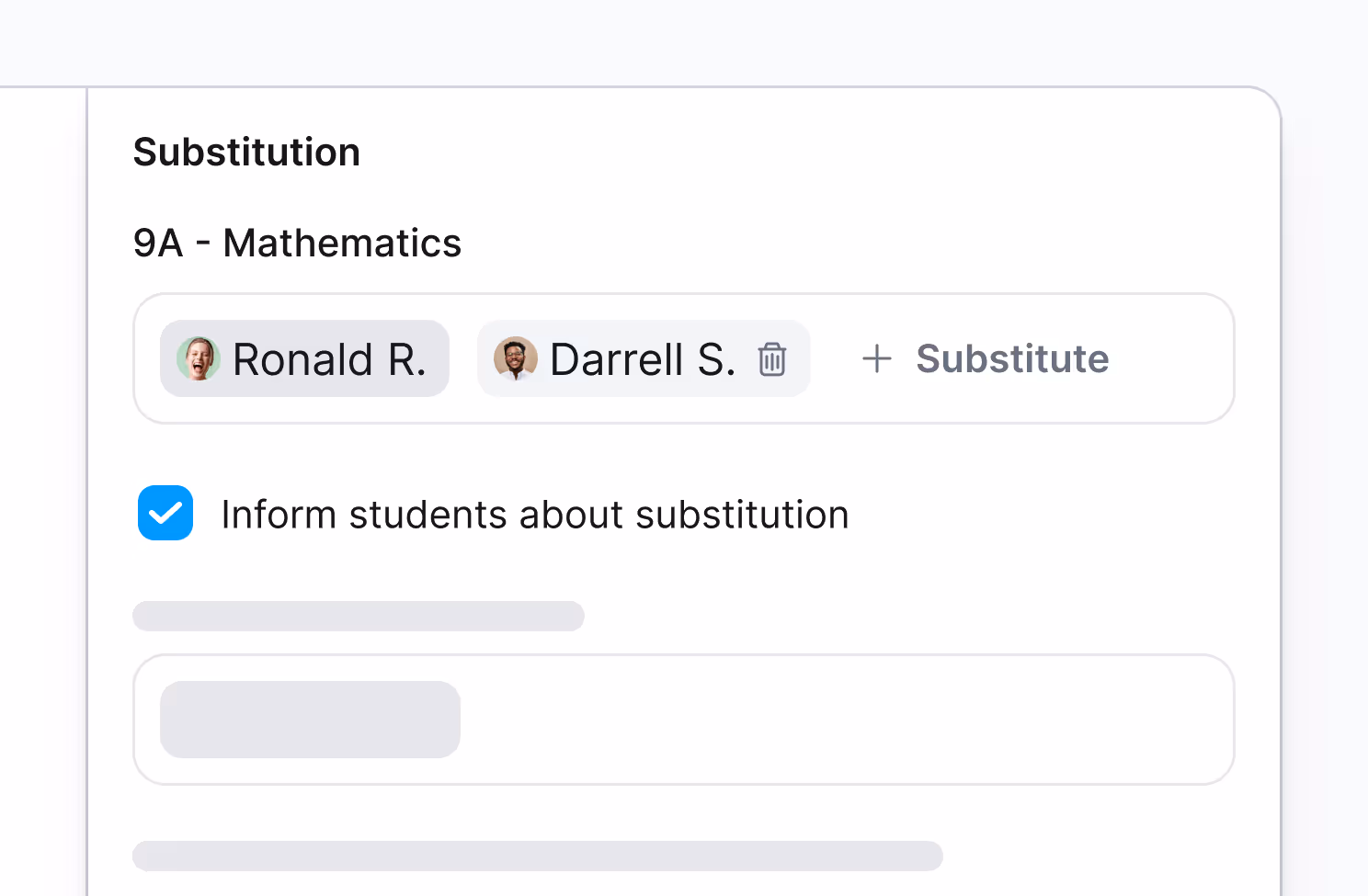Click the "Inform students about substitution" label
The width and height of the screenshot is (1368, 896).
click(x=534, y=515)
